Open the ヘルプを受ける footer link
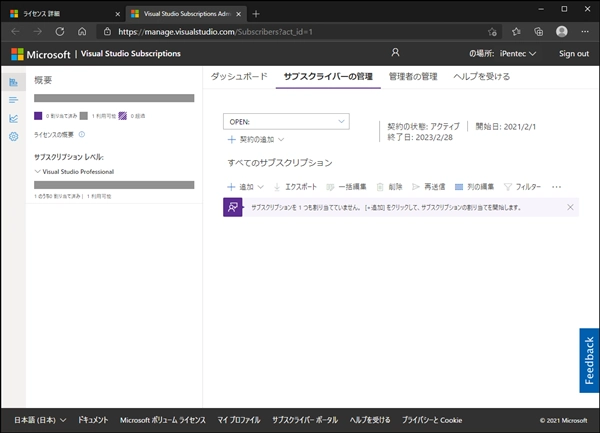The width and height of the screenshot is (600, 433). [370, 420]
